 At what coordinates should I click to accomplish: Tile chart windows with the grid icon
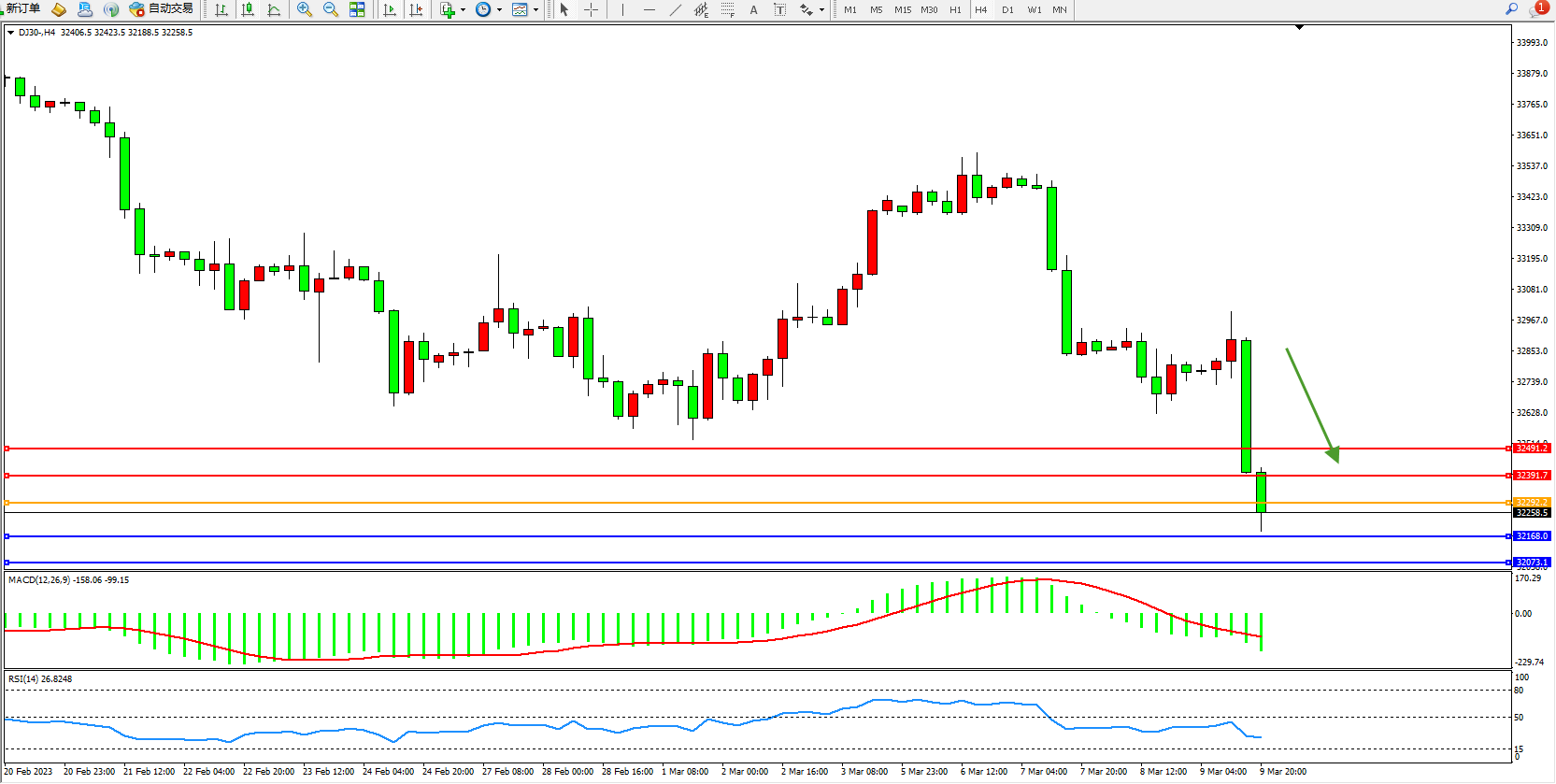(357, 9)
